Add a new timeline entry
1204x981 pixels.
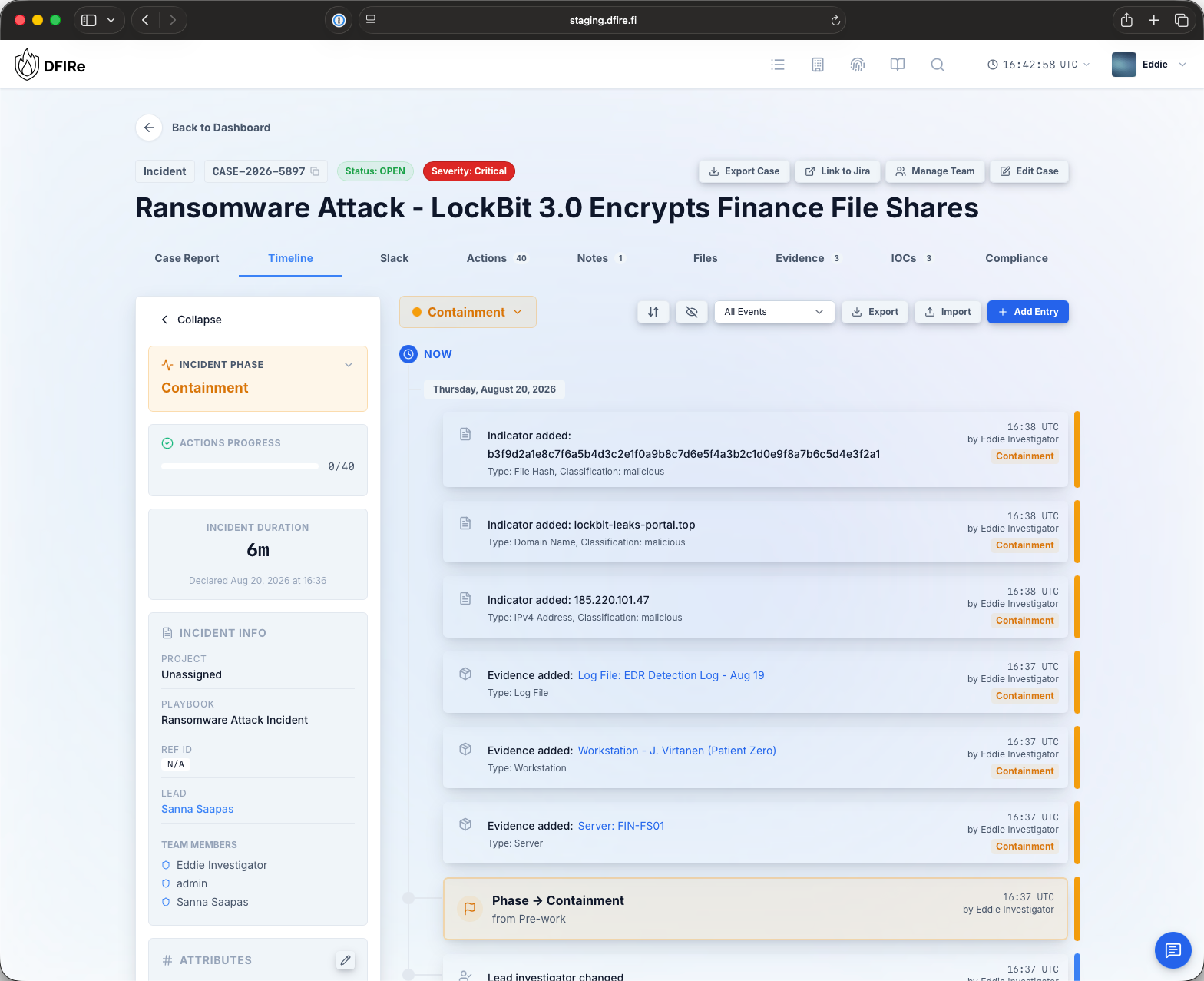pos(1028,312)
